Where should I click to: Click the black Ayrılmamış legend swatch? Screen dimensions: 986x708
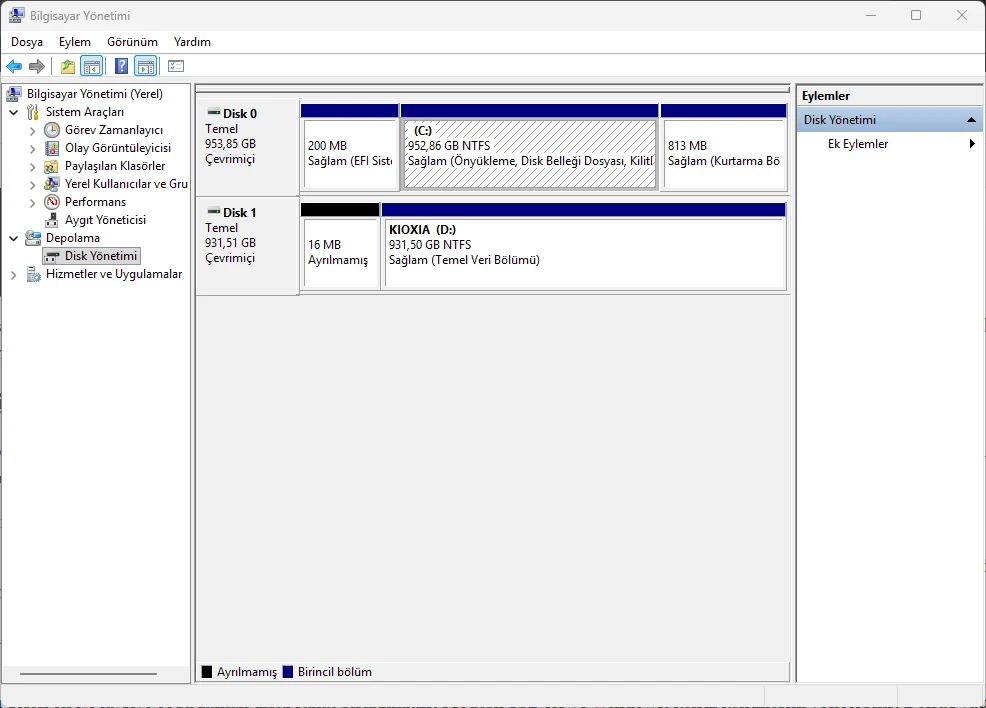tap(207, 672)
